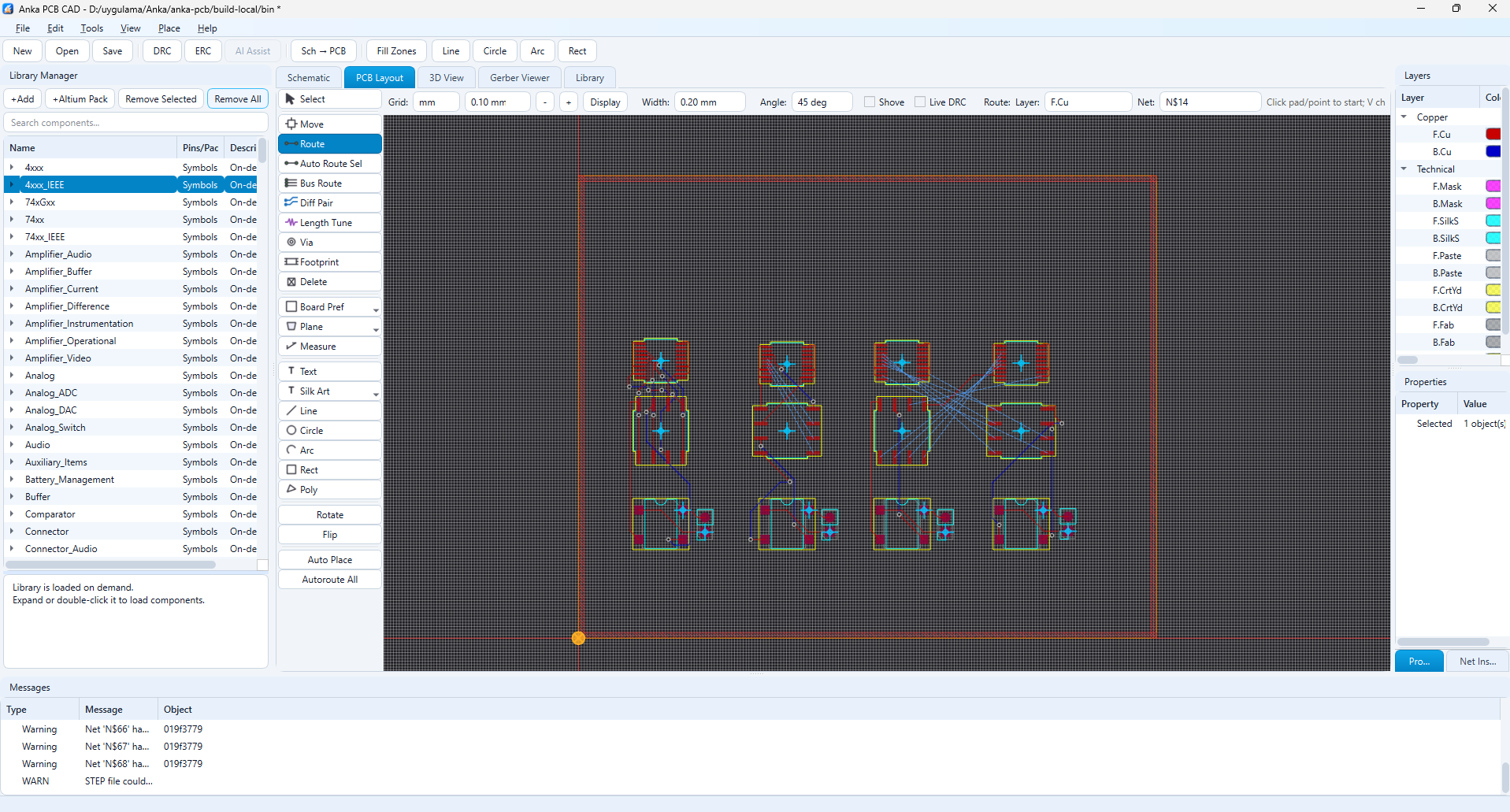Screen dimensions: 1510x812
Task: Pick the Rect tool in left toolbox
Action: coord(329,470)
